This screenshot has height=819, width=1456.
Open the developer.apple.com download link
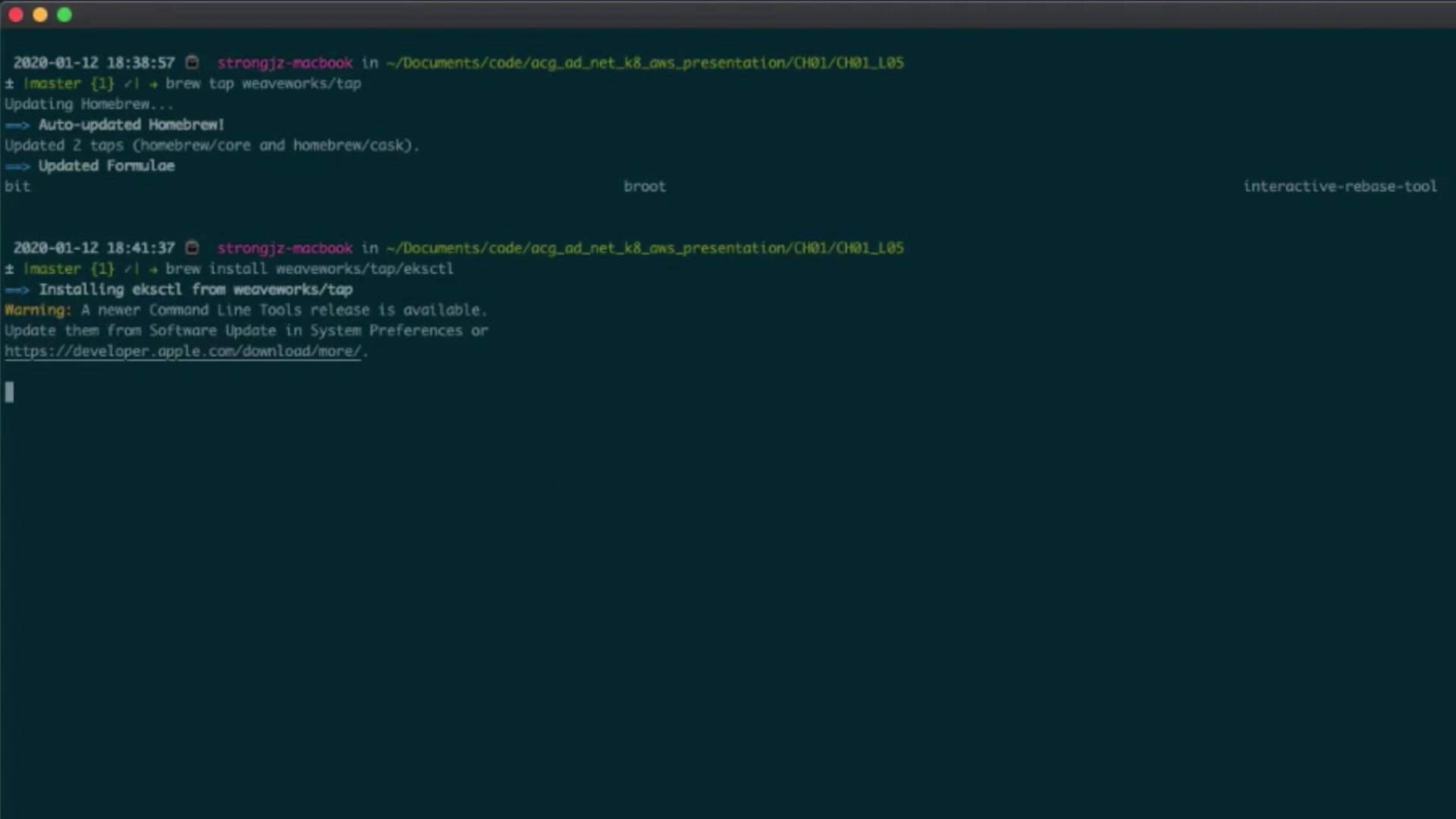coord(183,351)
